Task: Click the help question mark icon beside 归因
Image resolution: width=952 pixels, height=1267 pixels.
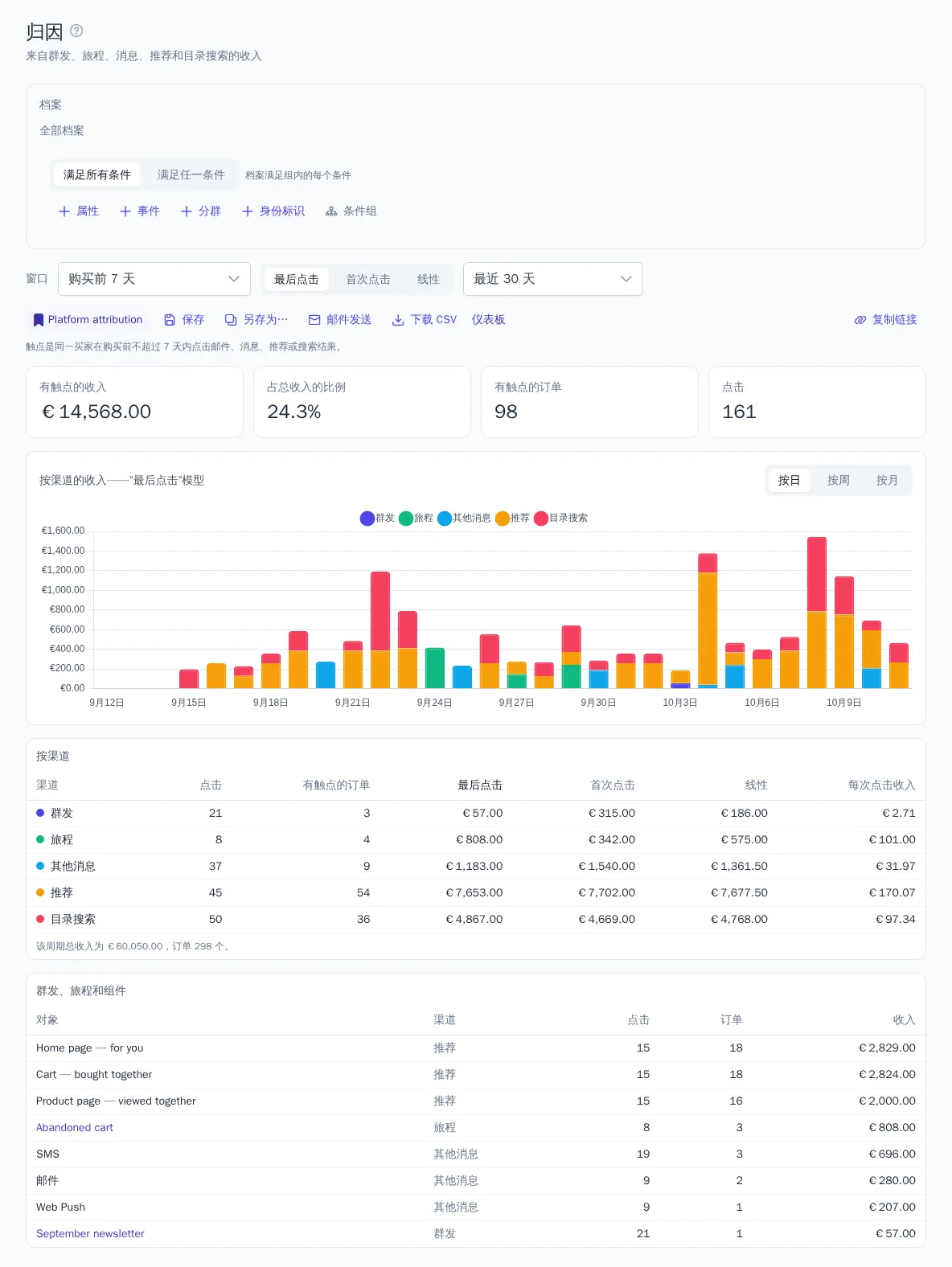Action: tap(76, 31)
